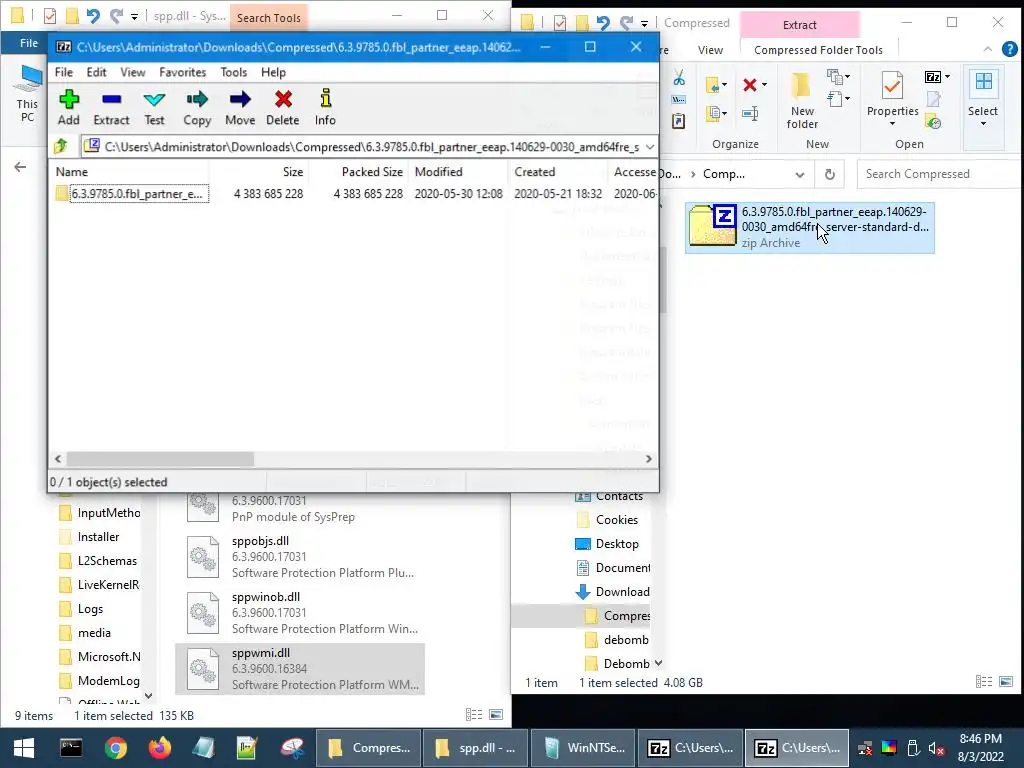The width and height of the screenshot is (1024, 768).
Task: Open Explorer ribbon help question mark
Action: click(x=1009, y=49)
